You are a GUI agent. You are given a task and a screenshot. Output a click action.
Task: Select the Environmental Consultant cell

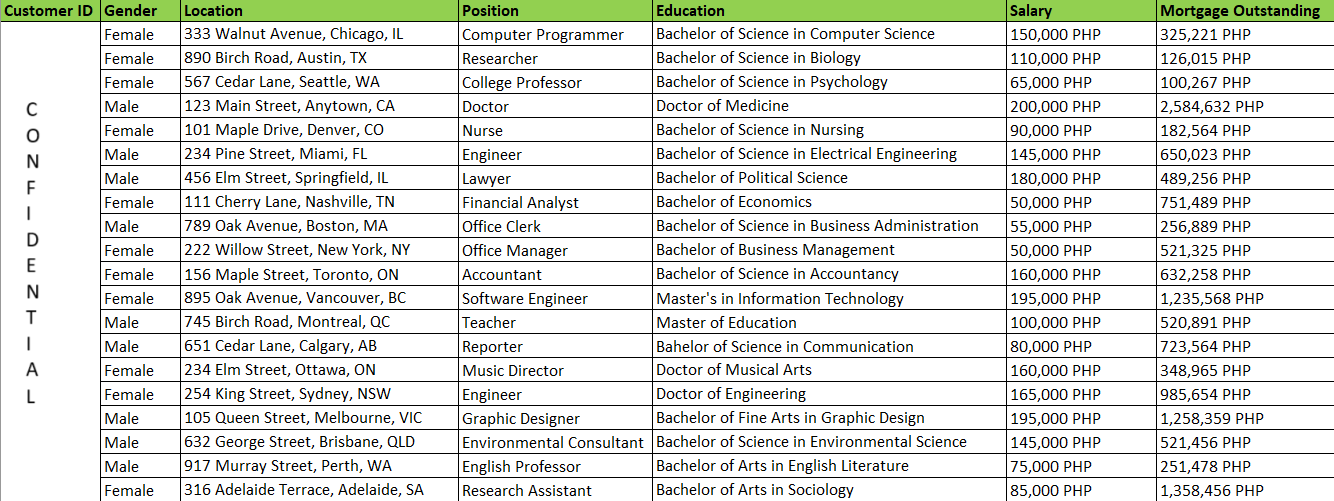pos(555,442)
